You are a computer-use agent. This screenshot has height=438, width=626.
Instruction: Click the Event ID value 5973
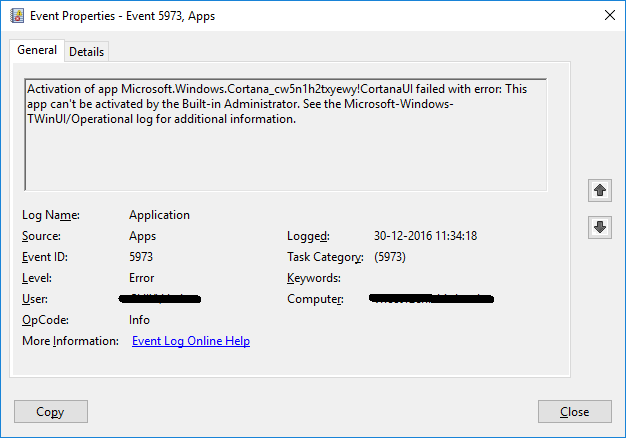click(141, 257)
